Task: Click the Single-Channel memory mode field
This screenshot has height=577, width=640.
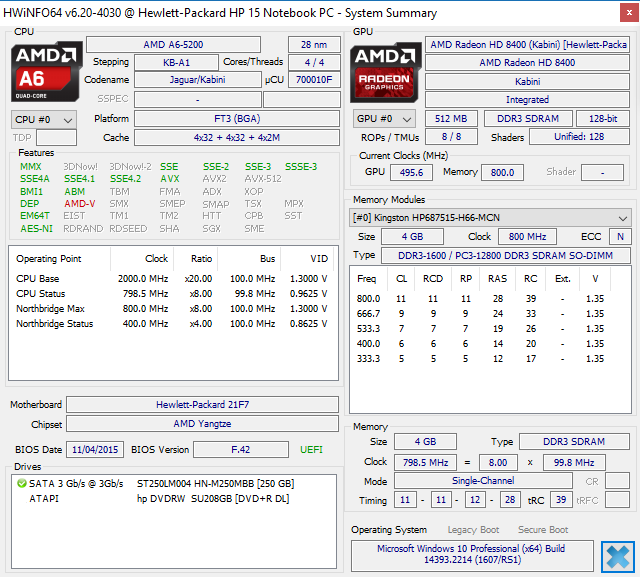Action: [483, 481]
